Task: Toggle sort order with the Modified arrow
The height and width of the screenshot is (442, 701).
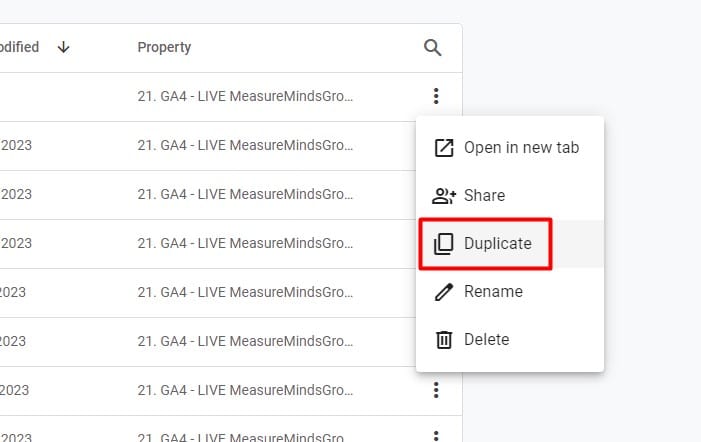Action: point(63,47)
